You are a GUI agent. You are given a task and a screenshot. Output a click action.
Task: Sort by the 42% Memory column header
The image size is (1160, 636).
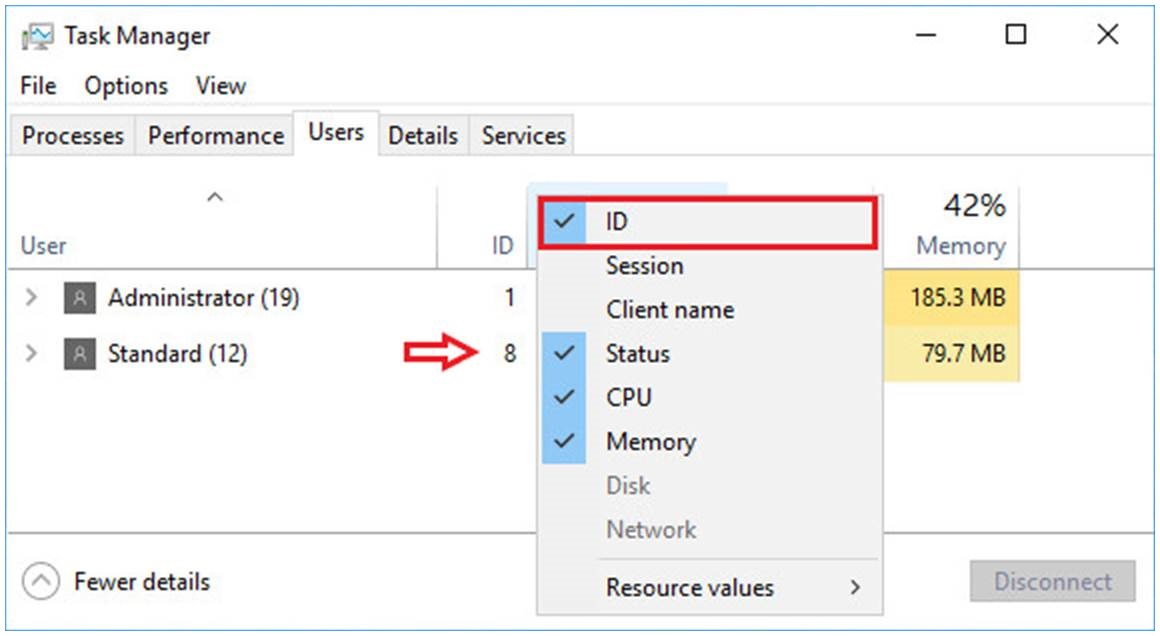click(952, 227)
